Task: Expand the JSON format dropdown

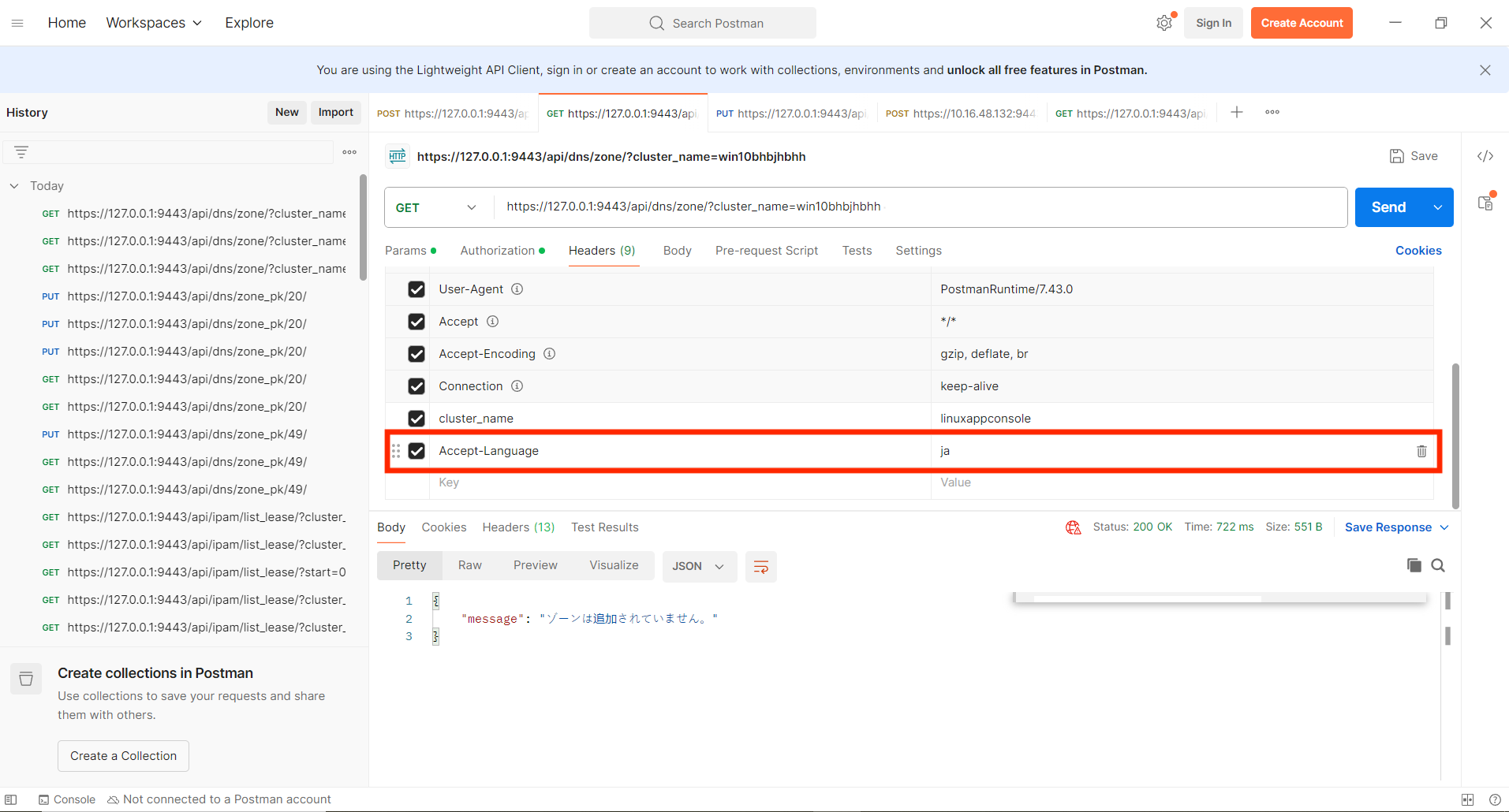Action: 699,566
